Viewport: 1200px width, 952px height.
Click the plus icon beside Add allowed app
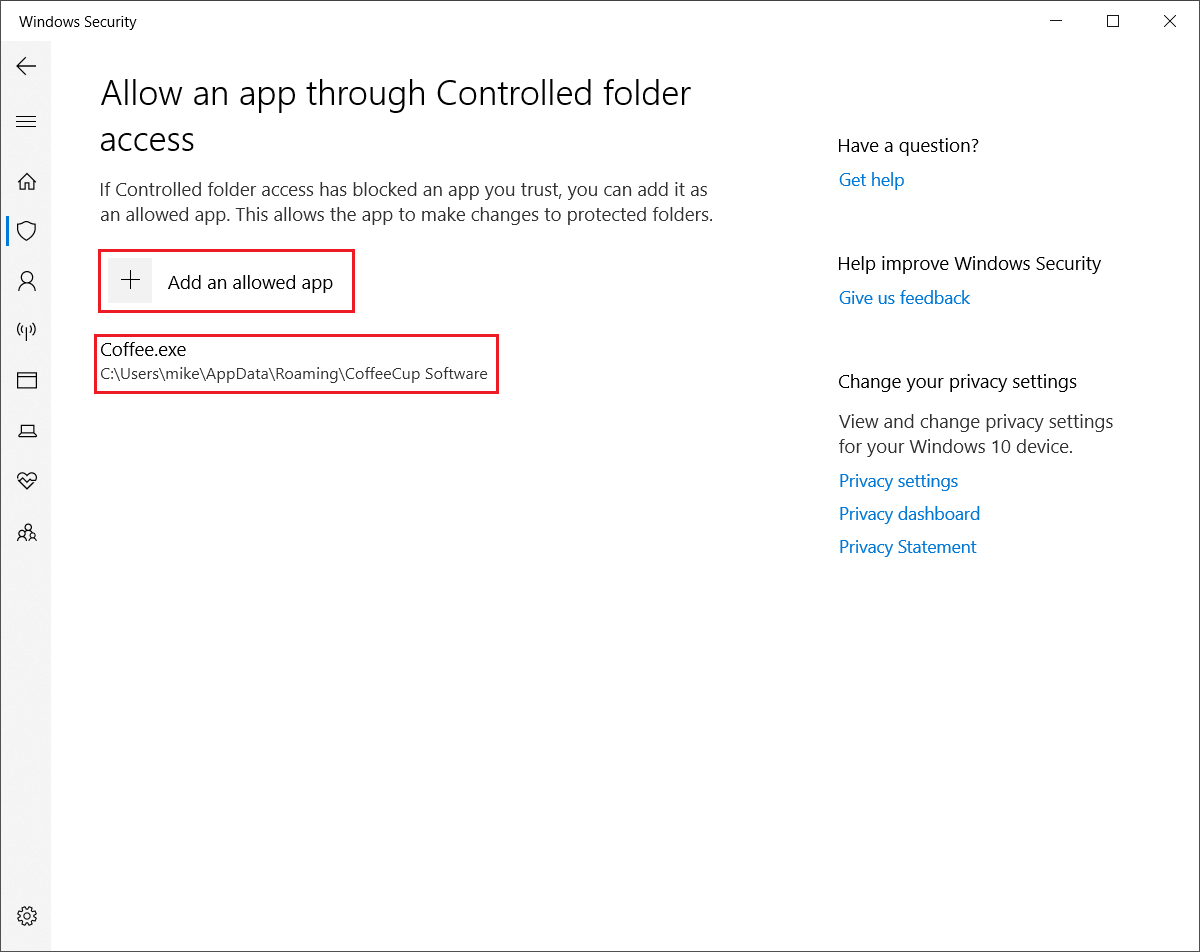130,281
